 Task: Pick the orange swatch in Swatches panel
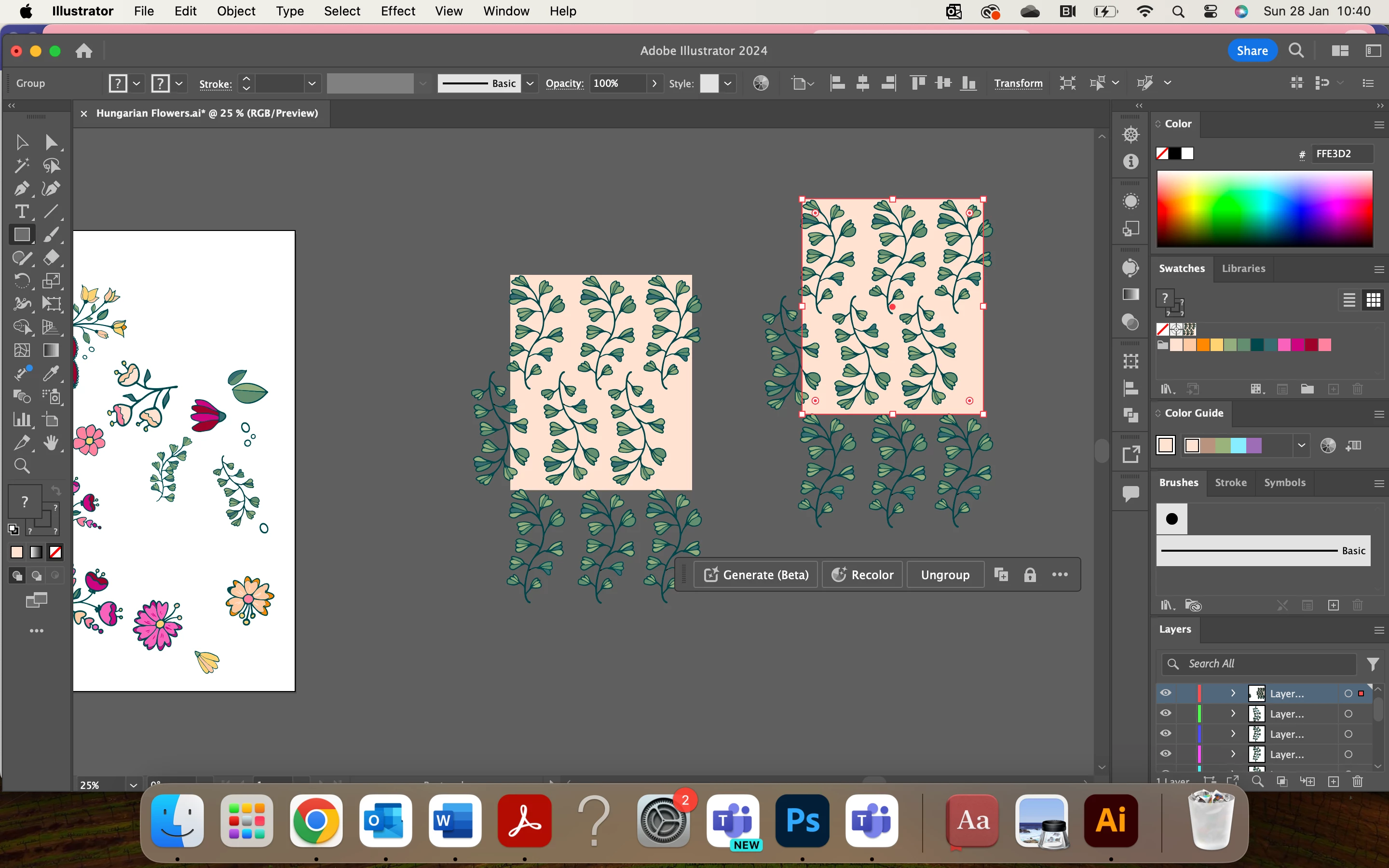point(1203,345)
